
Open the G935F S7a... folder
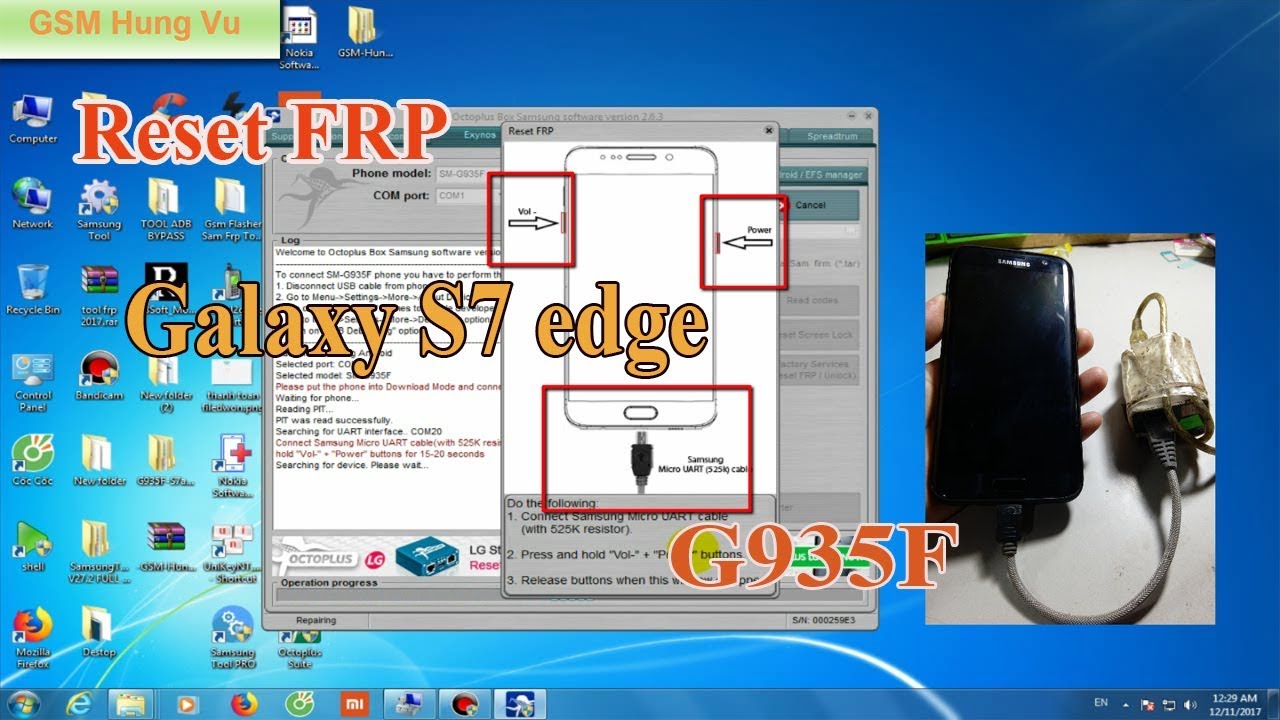click(x=165, y=460)
